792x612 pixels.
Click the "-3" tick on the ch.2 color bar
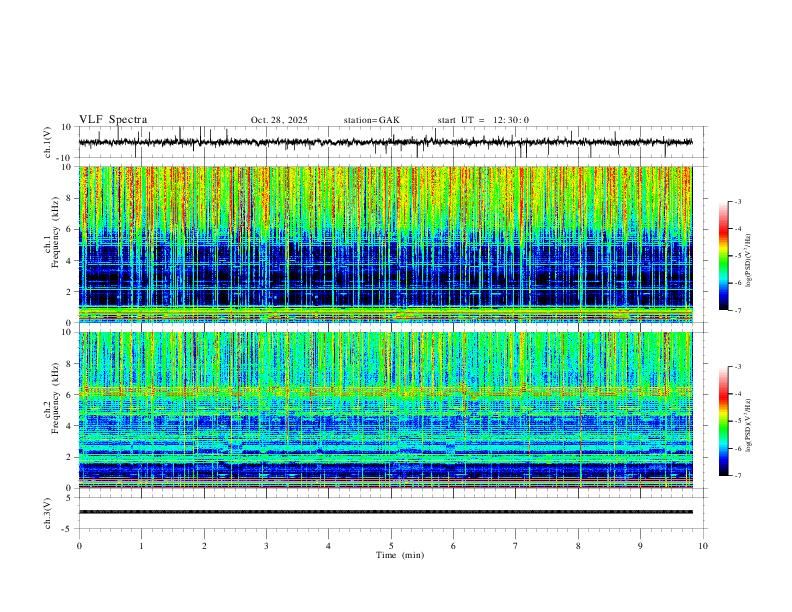point(738,367)
